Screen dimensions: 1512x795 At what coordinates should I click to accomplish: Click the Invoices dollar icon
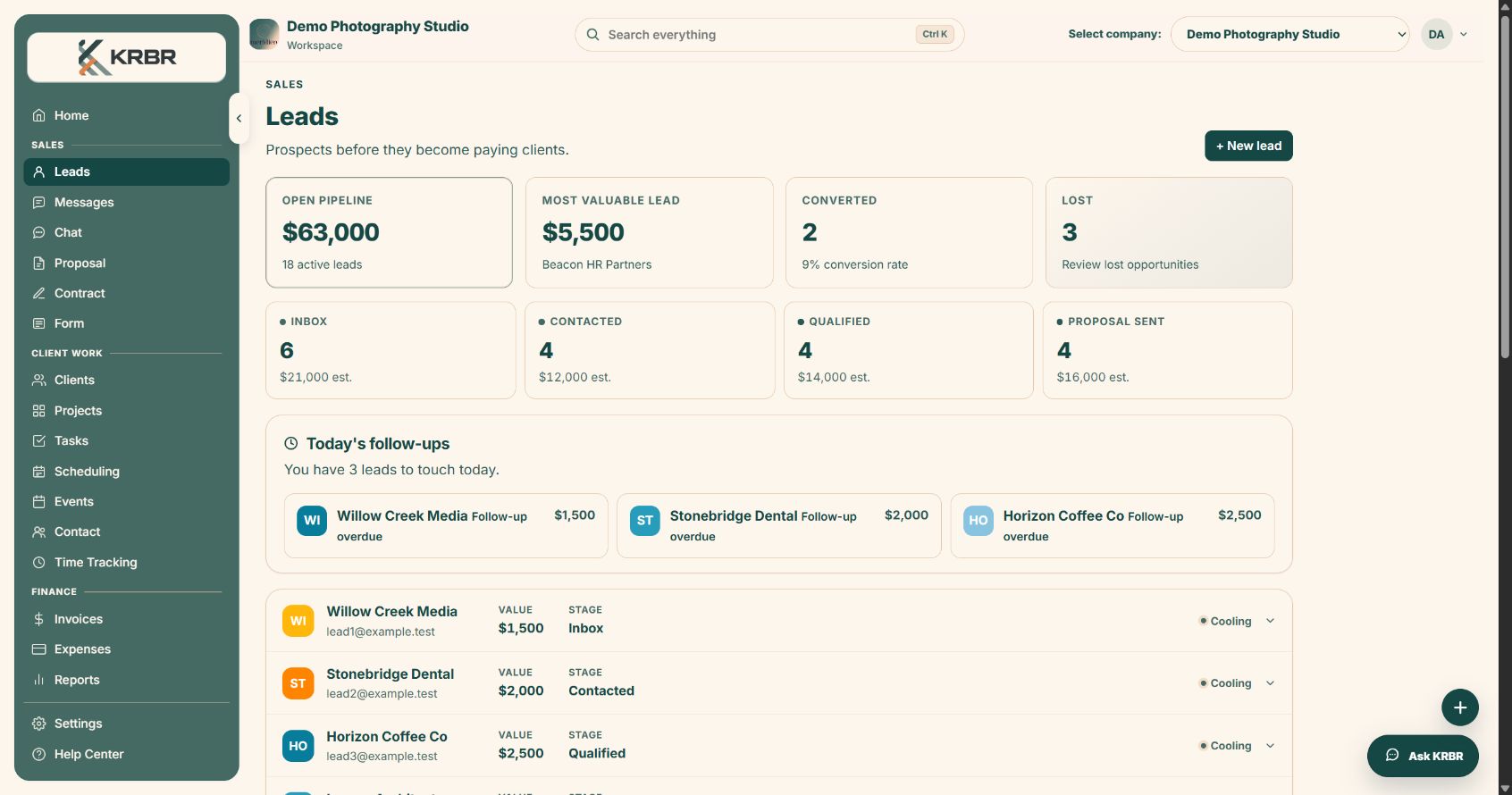(x=38, y=619)
